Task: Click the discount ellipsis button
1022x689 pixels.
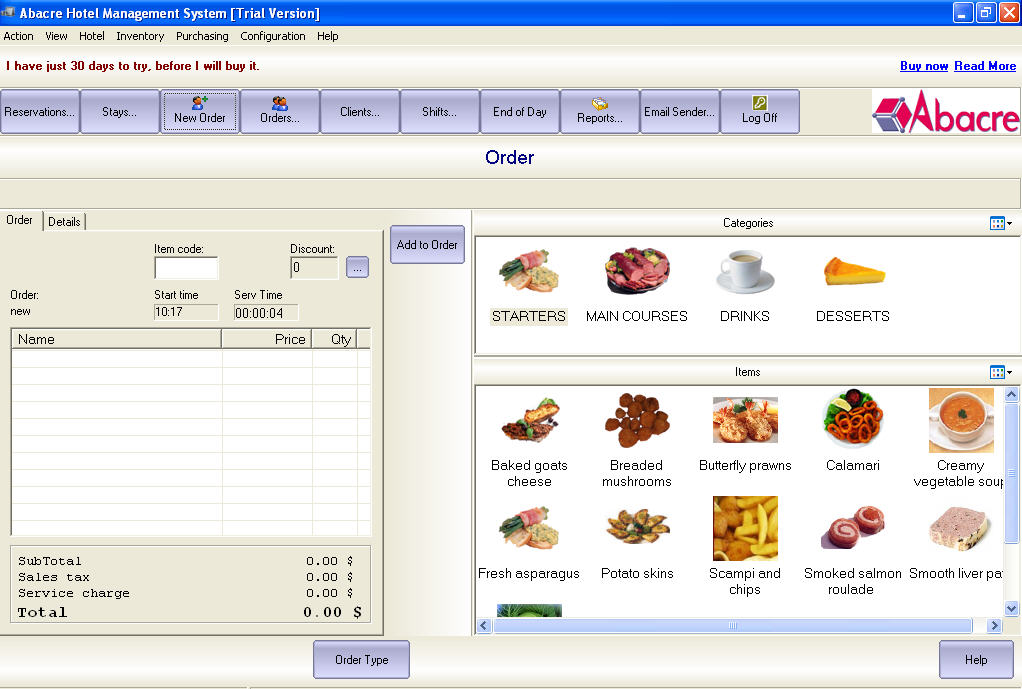Action: click(357, 267)
